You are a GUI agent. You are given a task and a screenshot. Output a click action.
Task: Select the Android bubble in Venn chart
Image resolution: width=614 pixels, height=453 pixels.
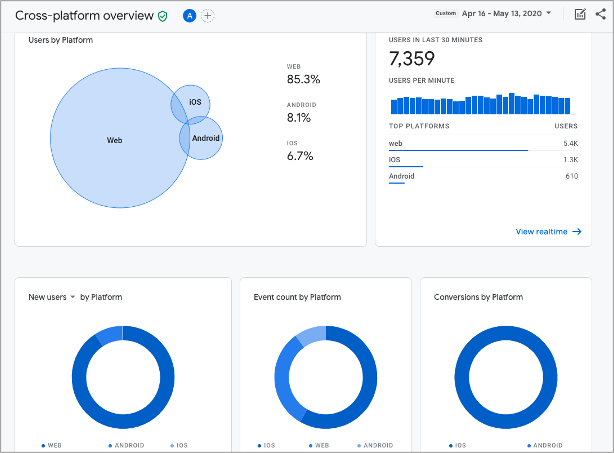pos(206,138)
